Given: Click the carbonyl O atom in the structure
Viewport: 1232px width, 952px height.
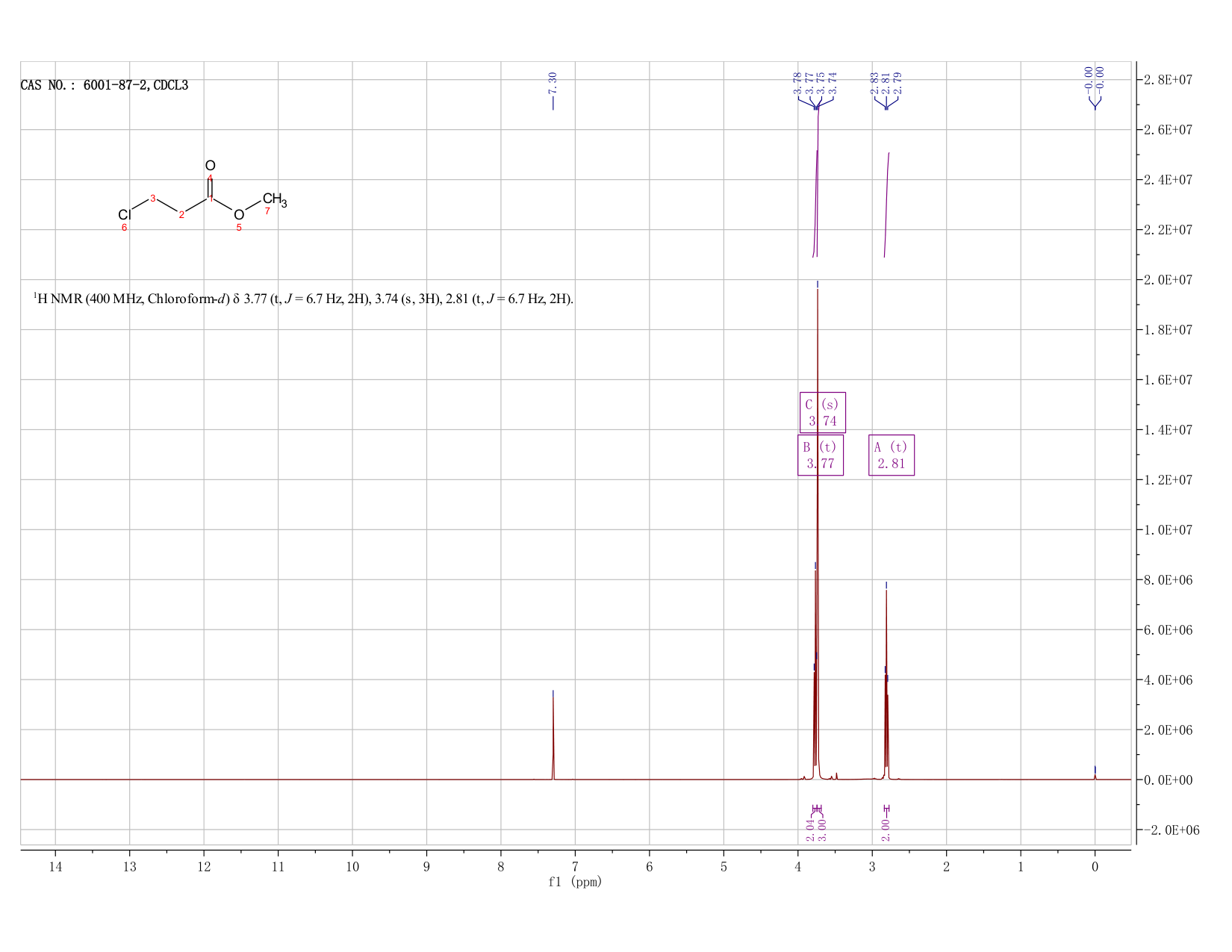Looking at the screenshot, I should tap(210, 166).
